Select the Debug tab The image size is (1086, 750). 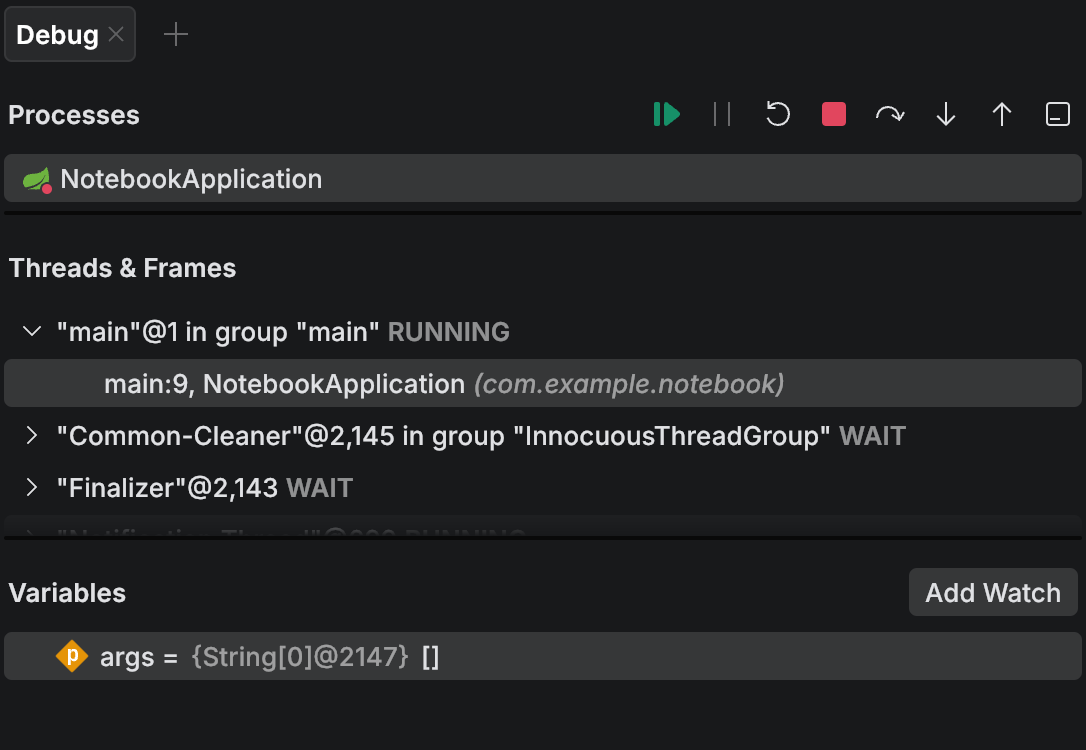pos(55,33)
